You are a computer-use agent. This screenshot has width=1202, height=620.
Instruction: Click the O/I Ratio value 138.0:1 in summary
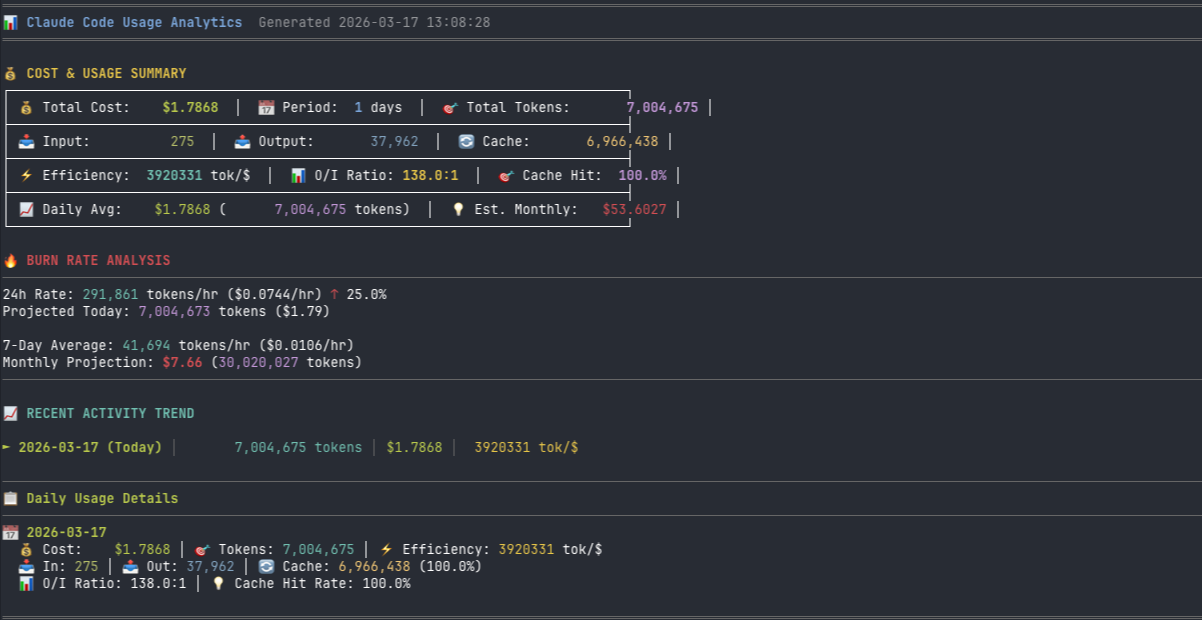point(430,176)
